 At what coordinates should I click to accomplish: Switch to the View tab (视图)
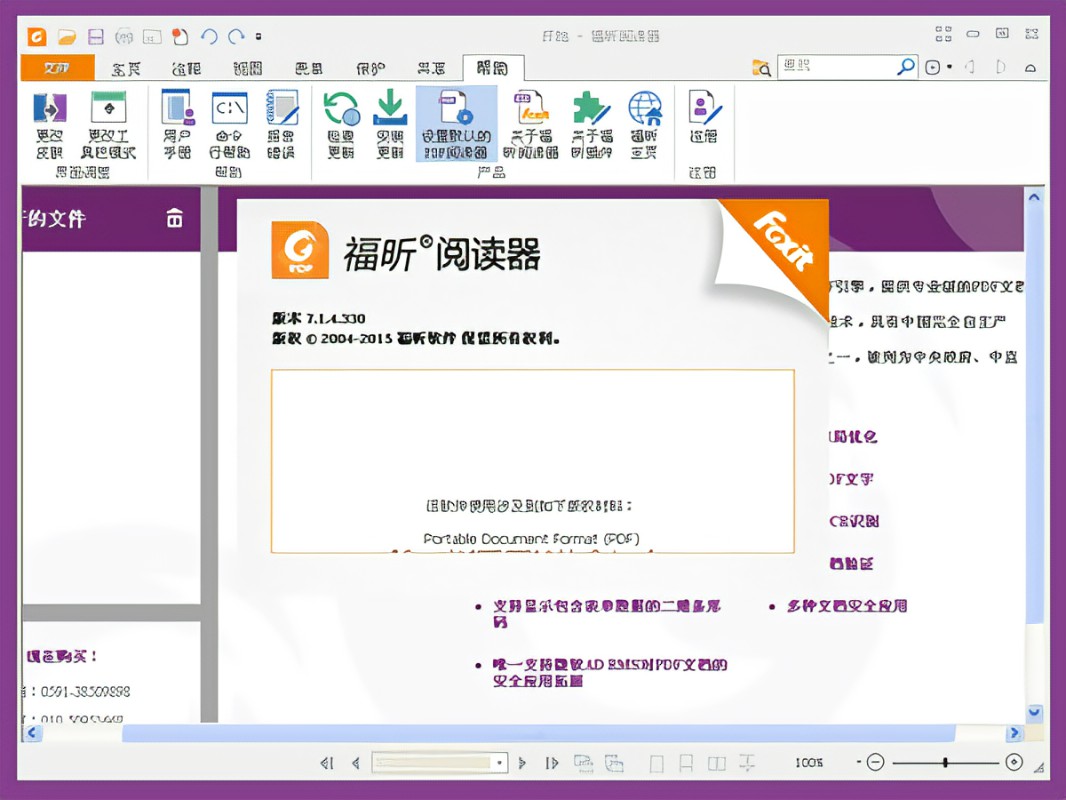pyautogui.click(x=247, y=69)
